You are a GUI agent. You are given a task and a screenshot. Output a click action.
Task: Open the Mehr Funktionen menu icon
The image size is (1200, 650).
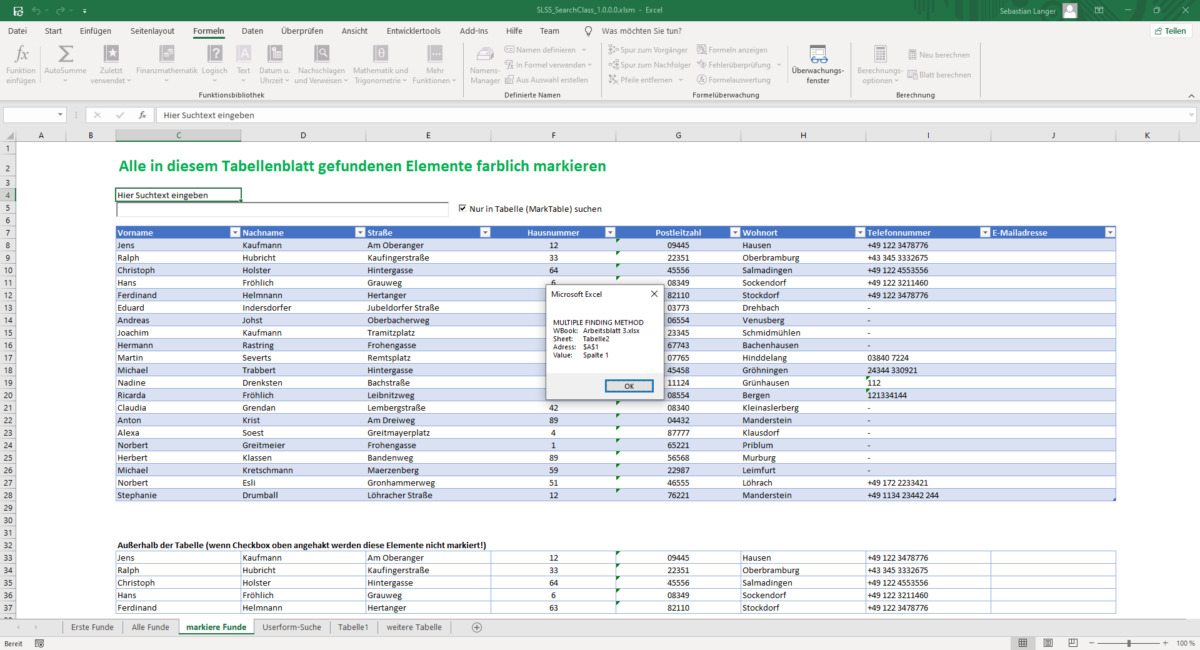[x=434, y=54]
